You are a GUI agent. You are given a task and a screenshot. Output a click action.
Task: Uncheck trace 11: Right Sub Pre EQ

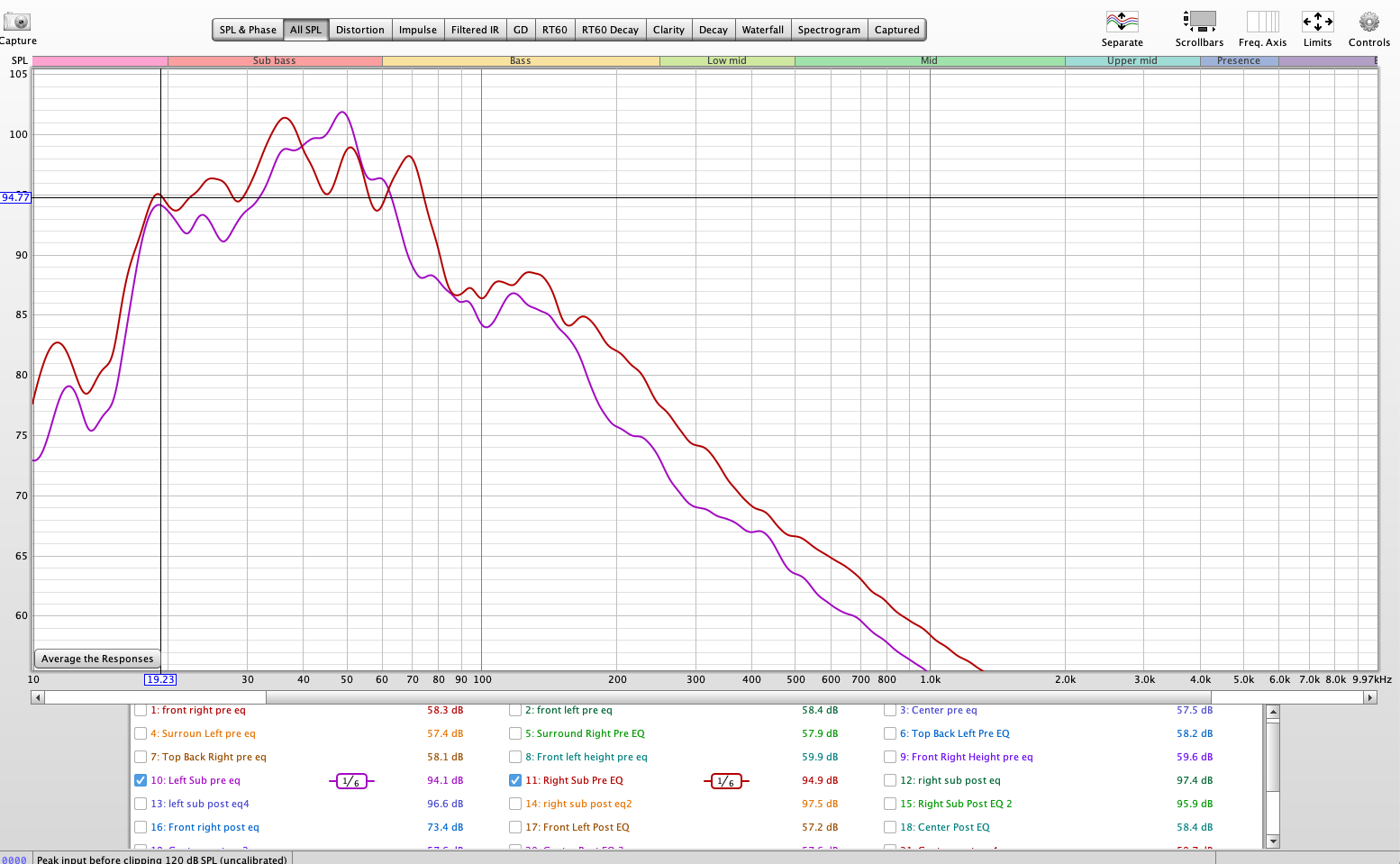coord(515,780)
